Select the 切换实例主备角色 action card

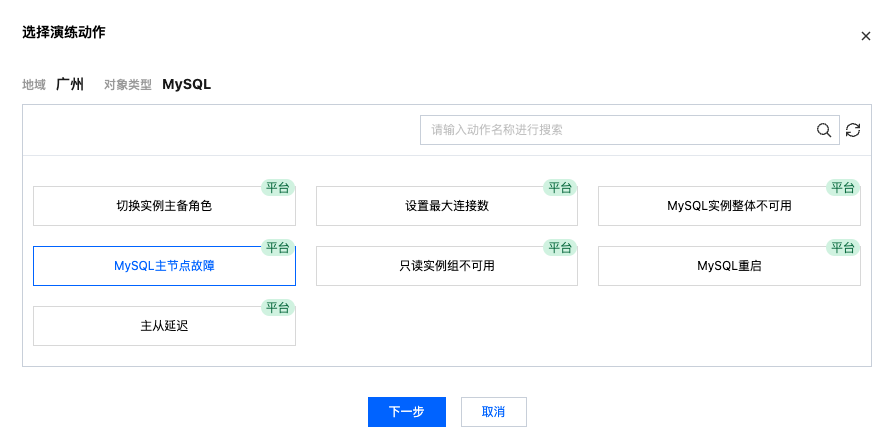pos(164,206)
